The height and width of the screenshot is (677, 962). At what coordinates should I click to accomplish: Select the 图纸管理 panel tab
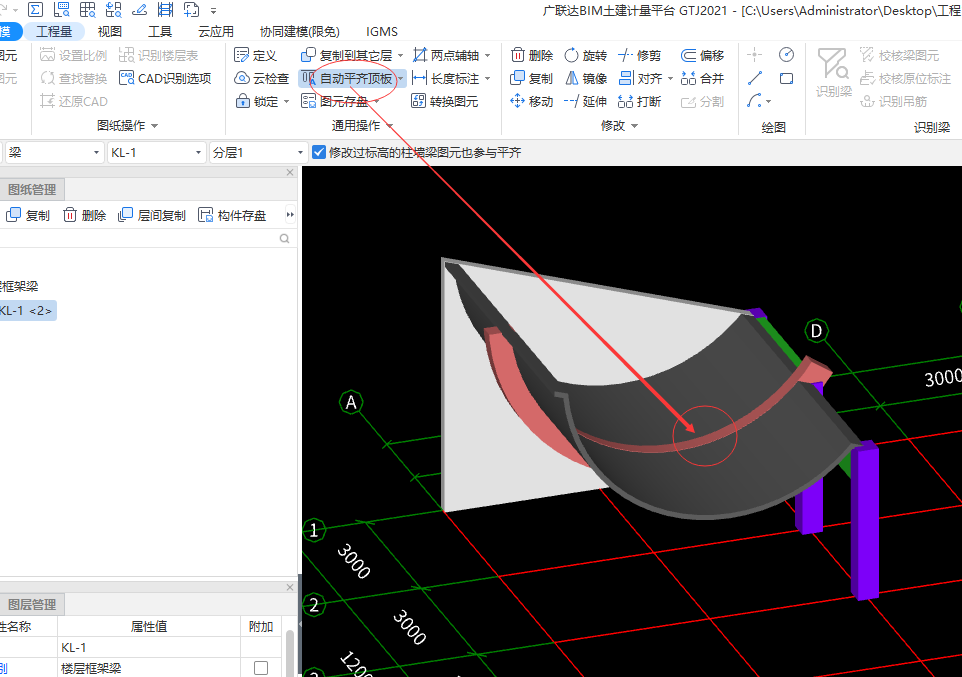(x=31, y=190)
